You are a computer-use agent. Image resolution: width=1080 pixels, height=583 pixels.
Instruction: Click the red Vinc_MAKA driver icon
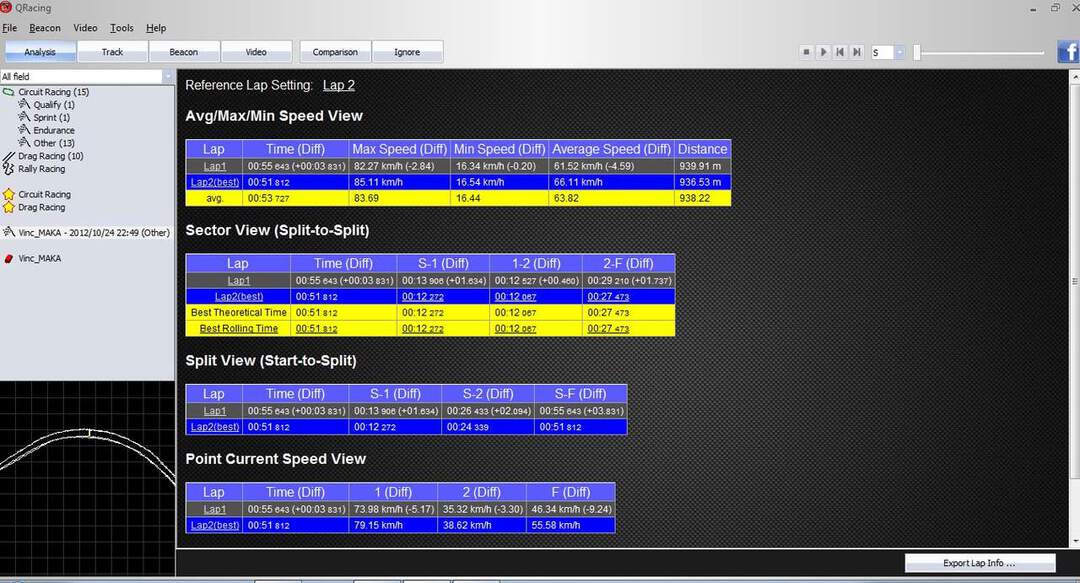[9, 258]
